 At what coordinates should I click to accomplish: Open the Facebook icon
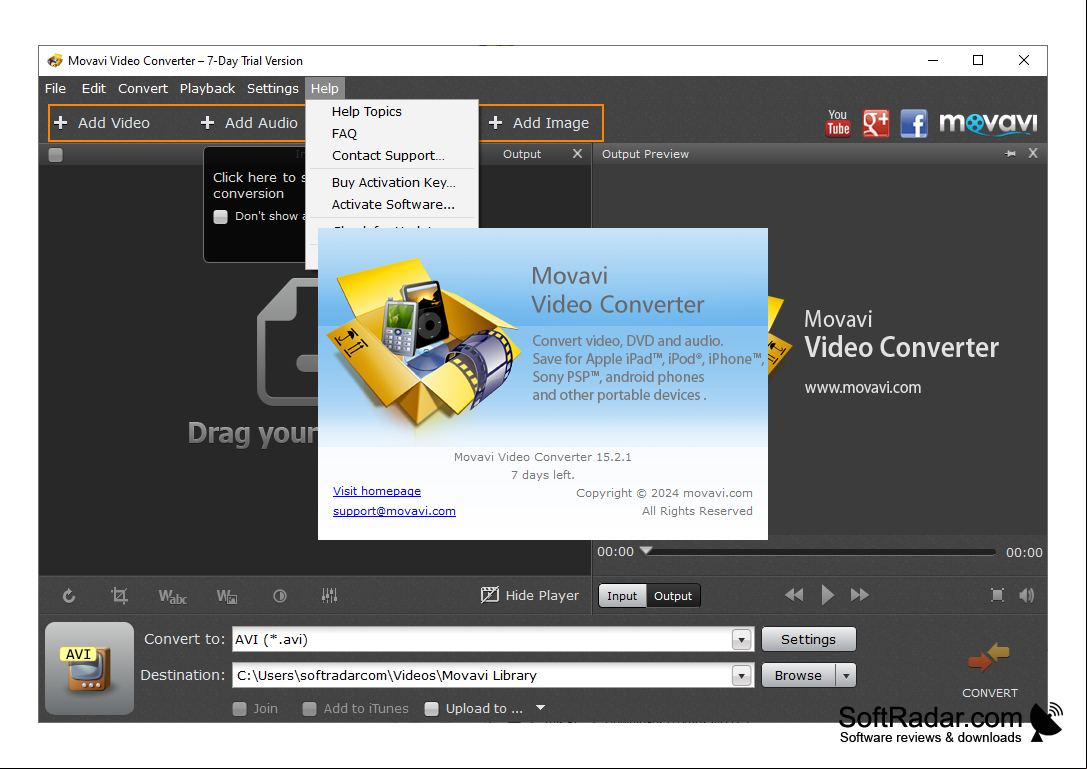click(x=914, y=123)
